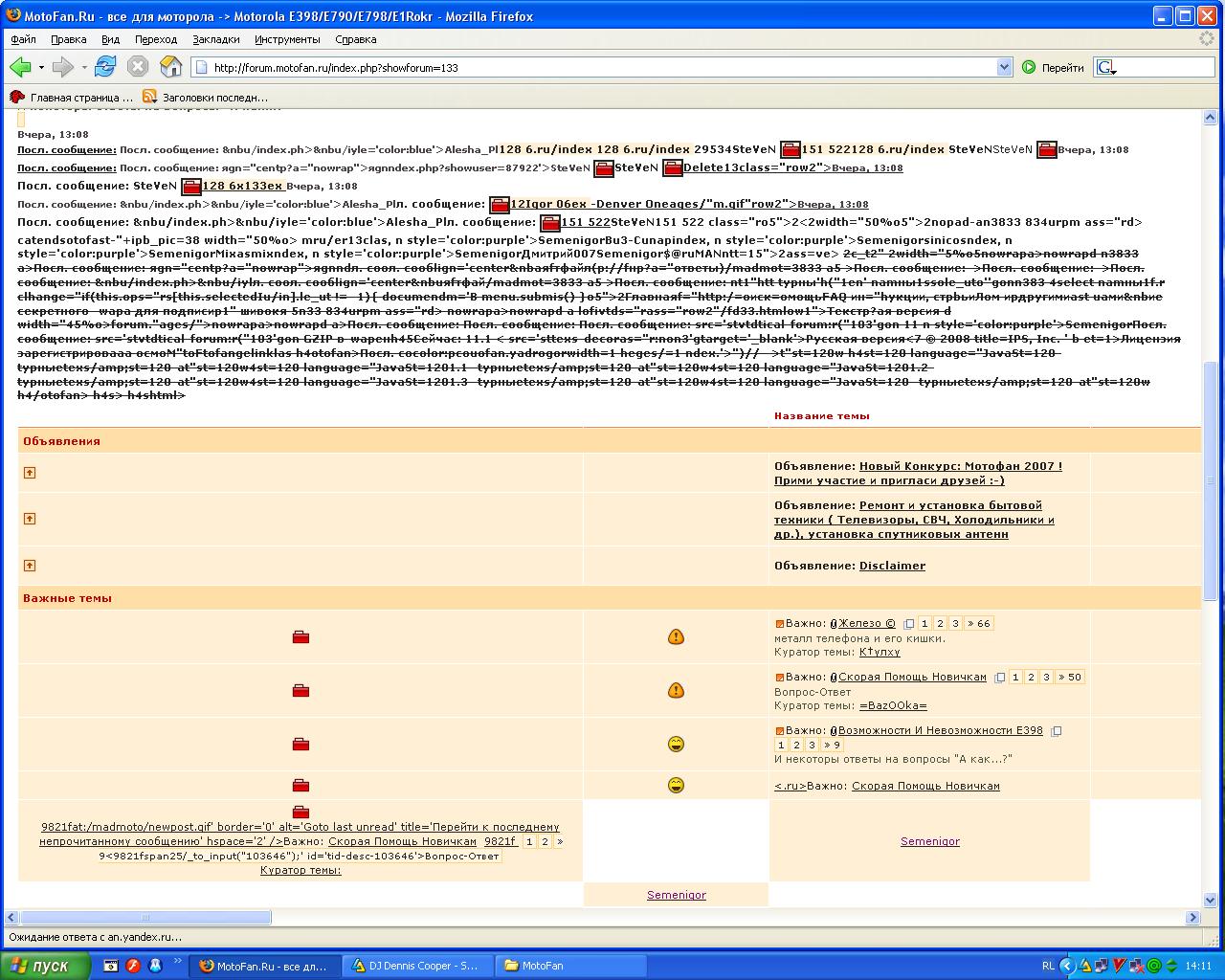Open the Железо © topic link
Viewport: 1225px width, 980px height.
pos(867,623)
